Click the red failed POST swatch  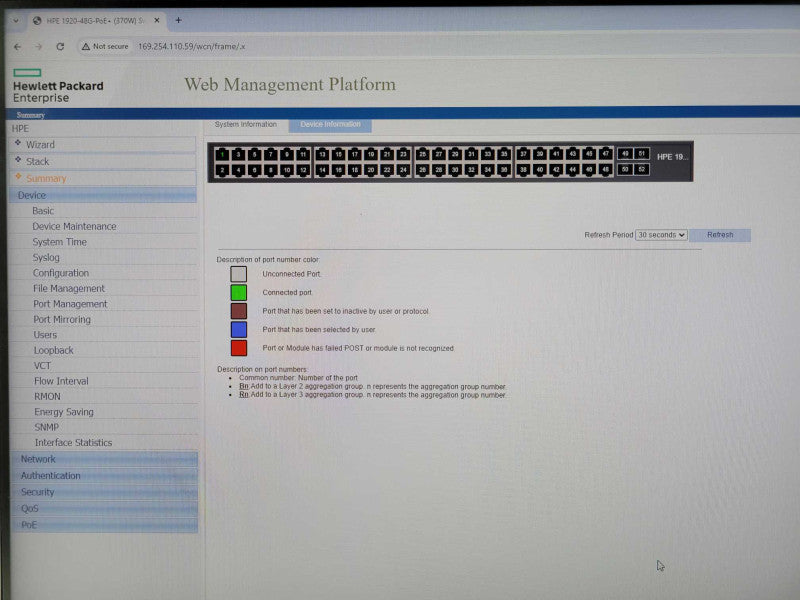pyautogui.click(x=238, y=348)
